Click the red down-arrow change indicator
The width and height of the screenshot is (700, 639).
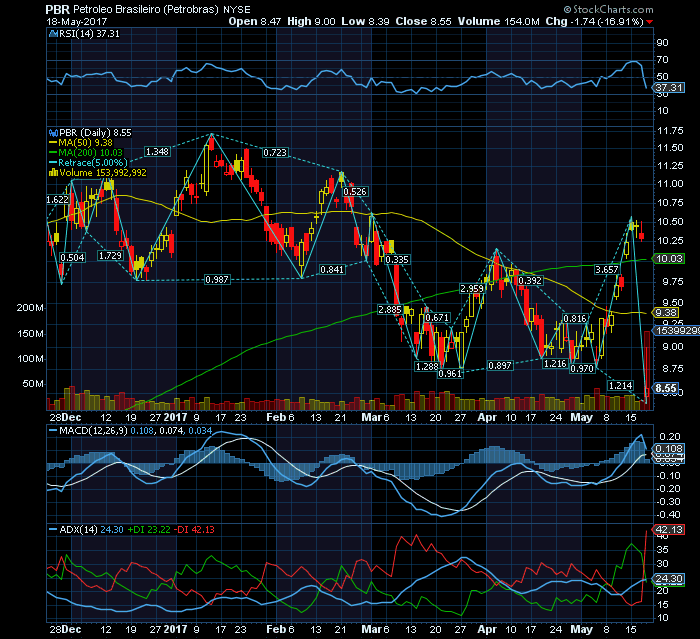650,22
